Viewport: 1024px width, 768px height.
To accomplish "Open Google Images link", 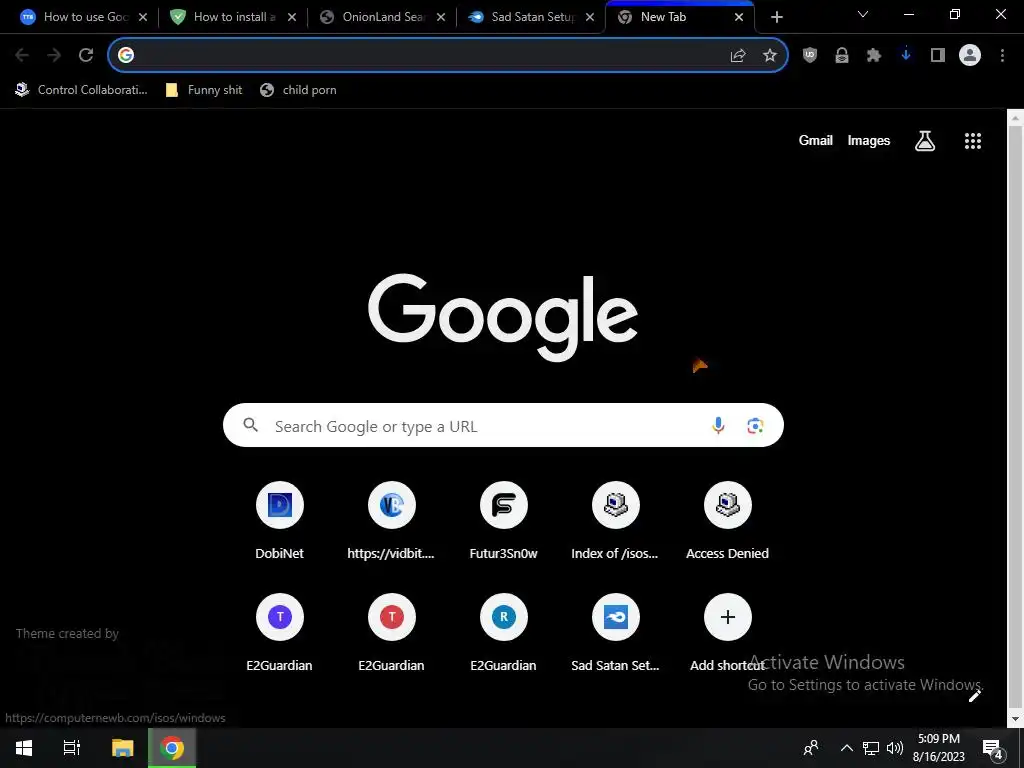I will tap(869, 140).
